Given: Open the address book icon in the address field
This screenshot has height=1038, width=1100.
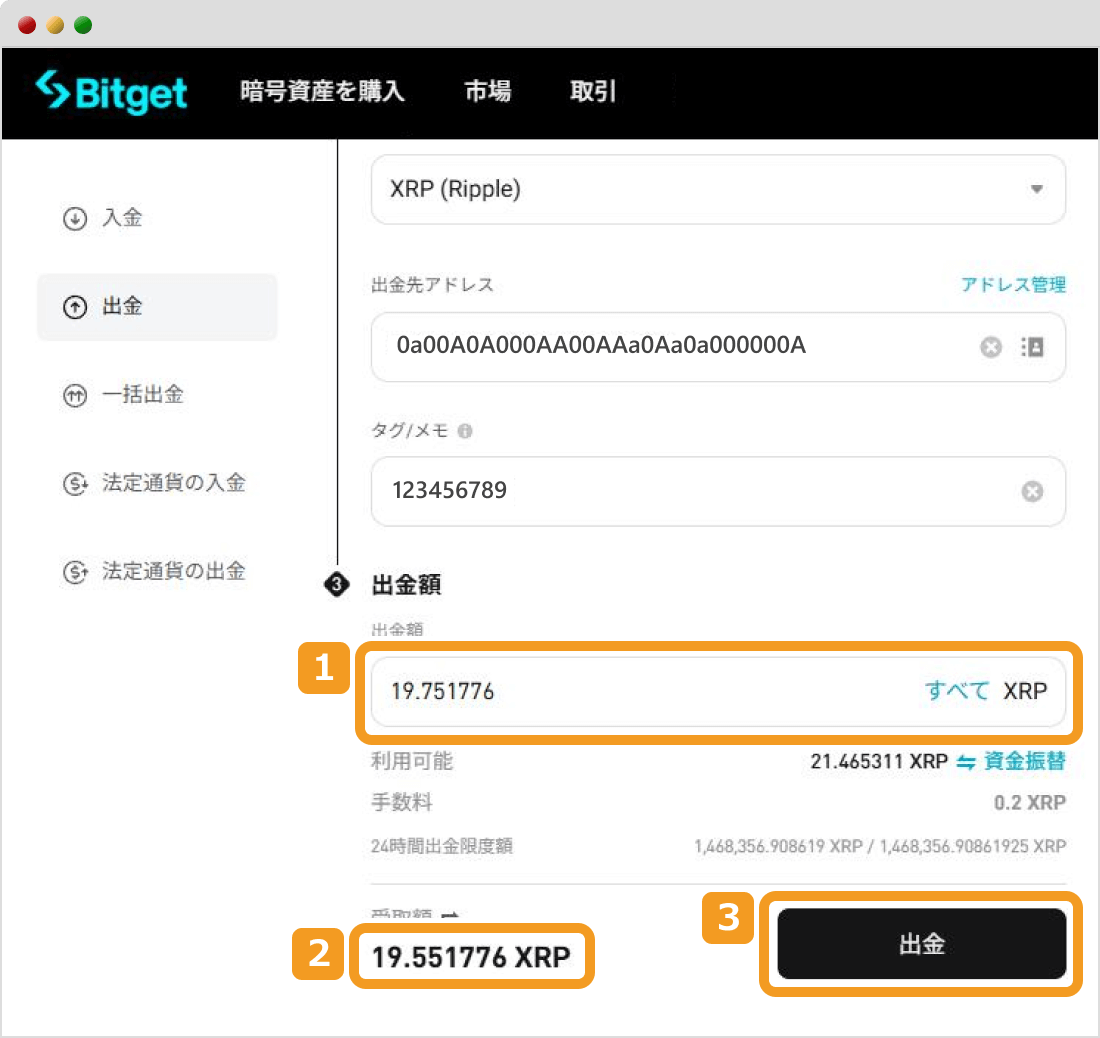Looking at the screenshot, I should point(1033,347).
